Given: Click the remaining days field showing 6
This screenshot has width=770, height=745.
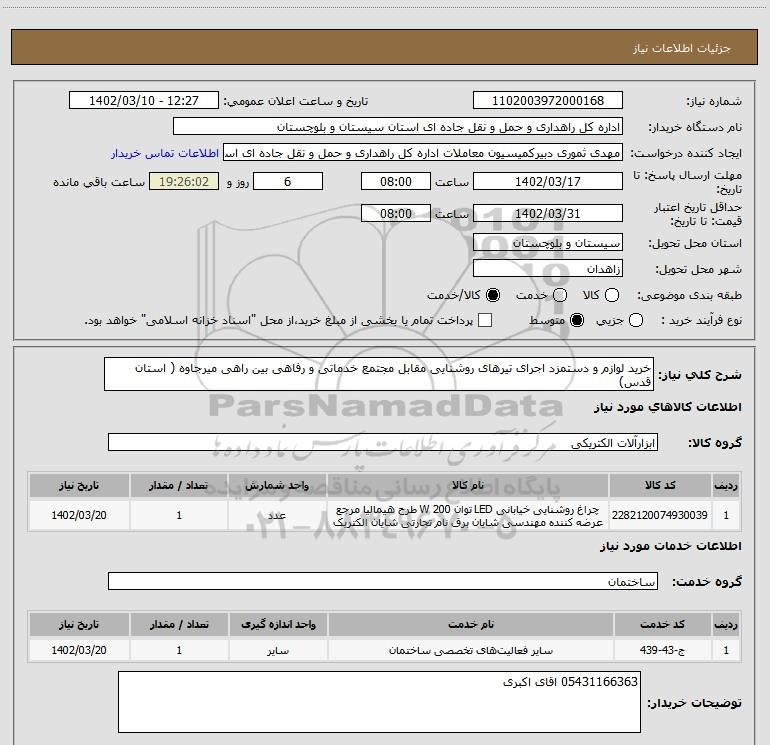Looking at the screenshot, I should point(288,182).
